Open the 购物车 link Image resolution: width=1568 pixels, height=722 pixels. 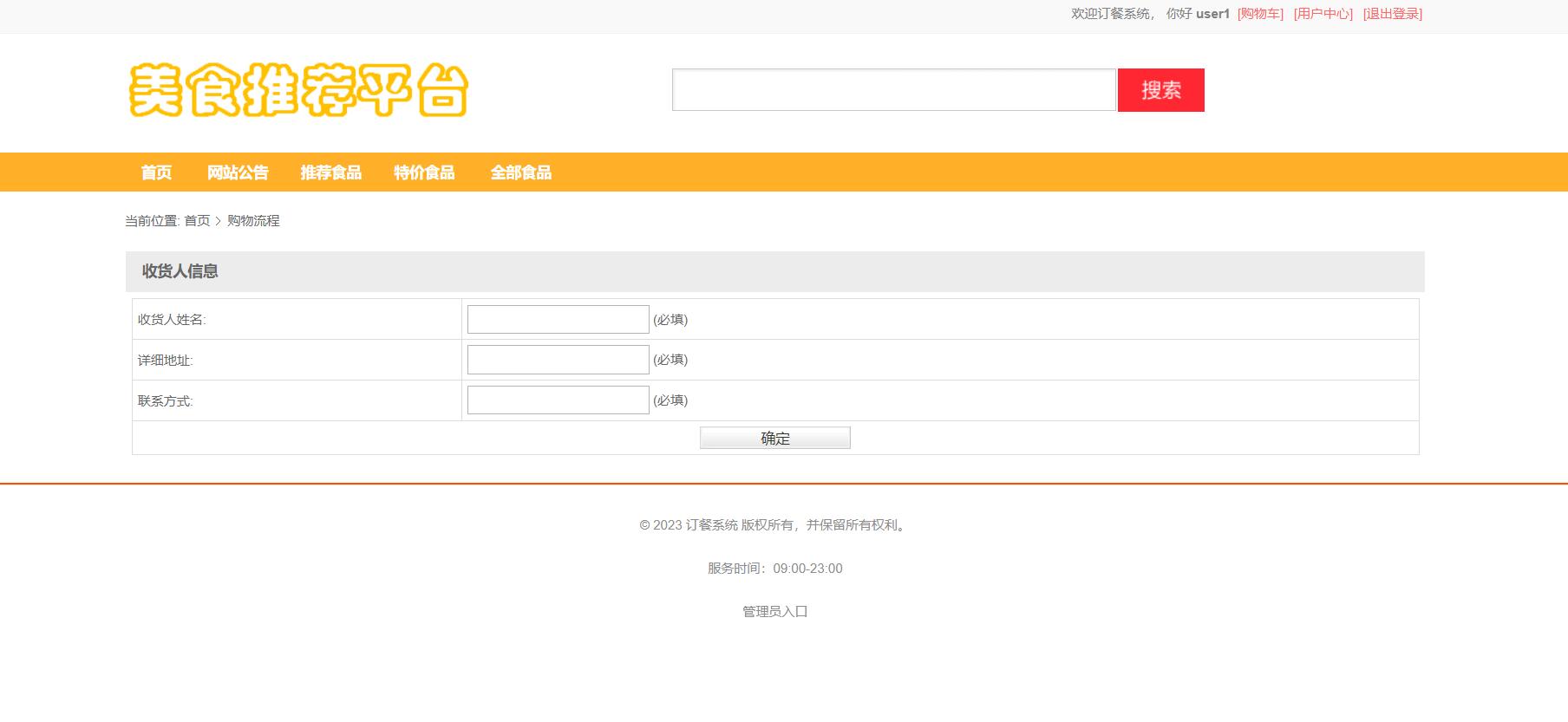click(x=1260, y=14)
